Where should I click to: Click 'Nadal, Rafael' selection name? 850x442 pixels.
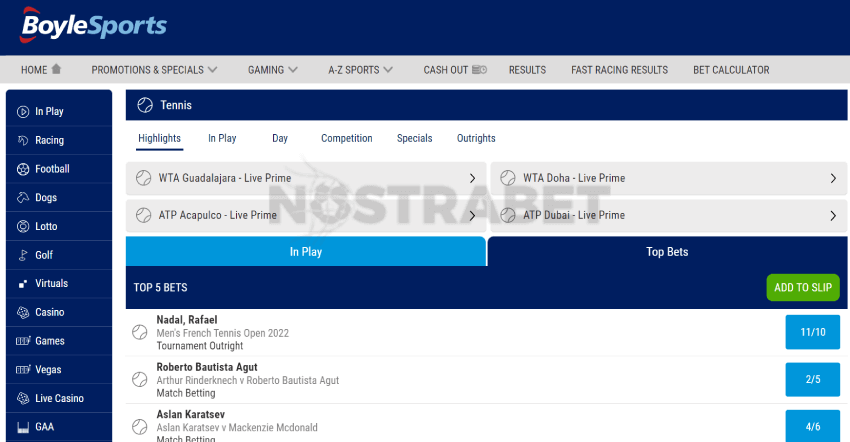(x=187, y=320)
